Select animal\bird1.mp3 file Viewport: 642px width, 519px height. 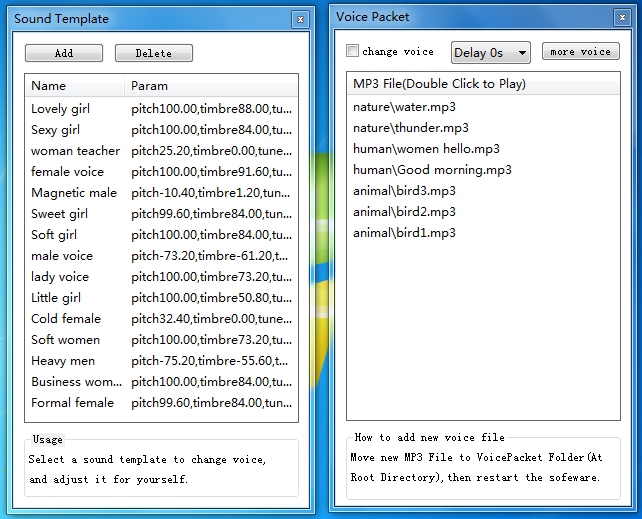pyautogui.click(x=483, y=233)
